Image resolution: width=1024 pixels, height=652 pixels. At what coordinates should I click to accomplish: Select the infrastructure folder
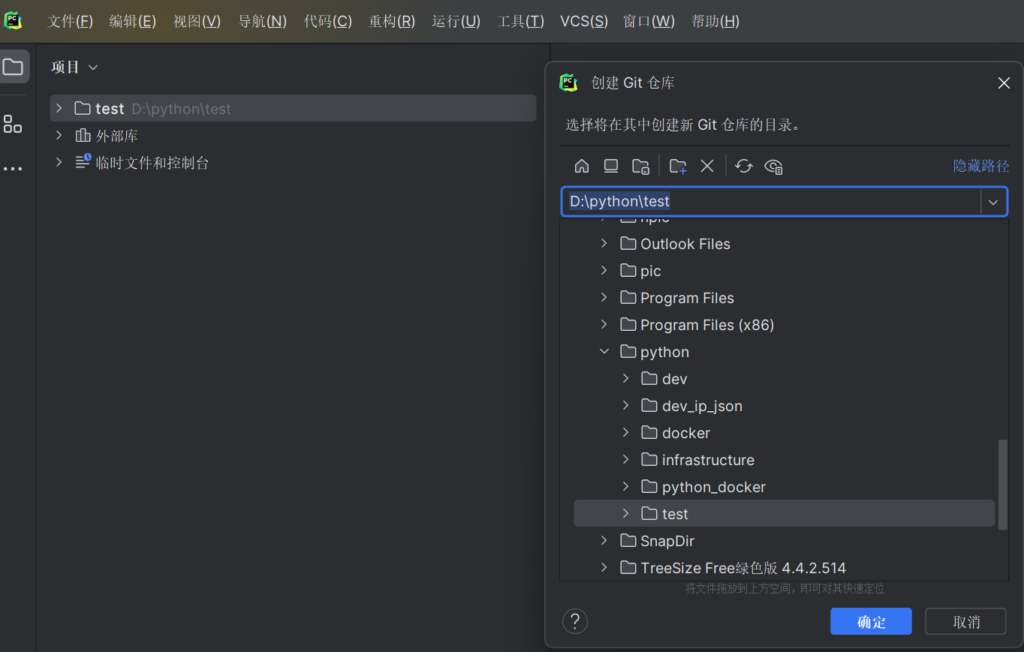point(707,460)
